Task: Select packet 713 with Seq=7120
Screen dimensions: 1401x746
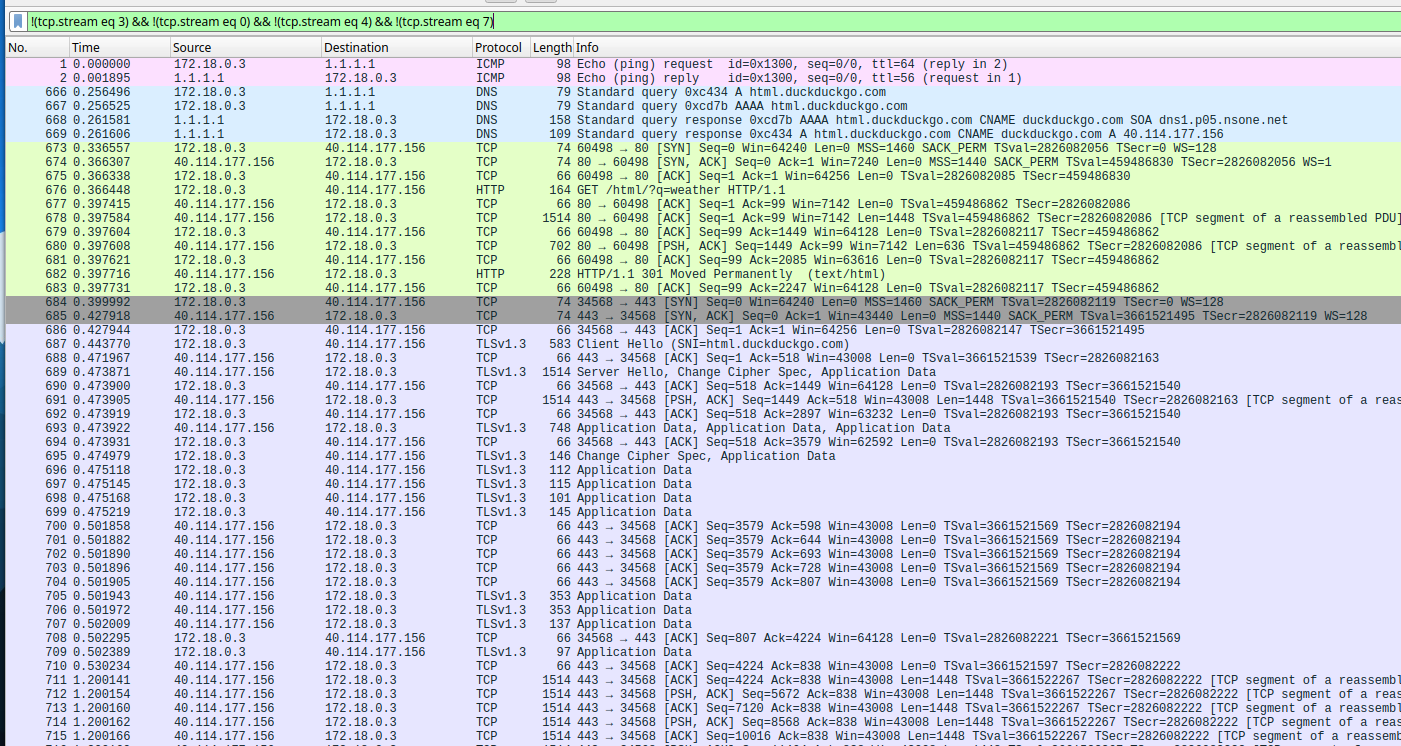Action: click(x=703, y=708)
